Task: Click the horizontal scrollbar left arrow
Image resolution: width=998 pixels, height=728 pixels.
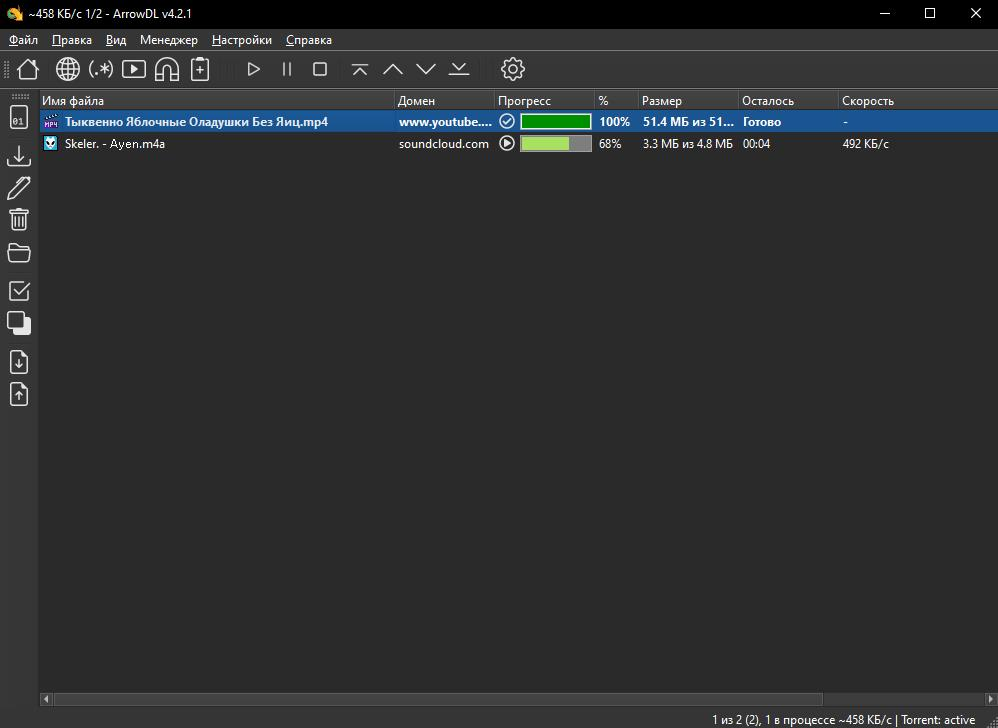Action: coord(46,699)
